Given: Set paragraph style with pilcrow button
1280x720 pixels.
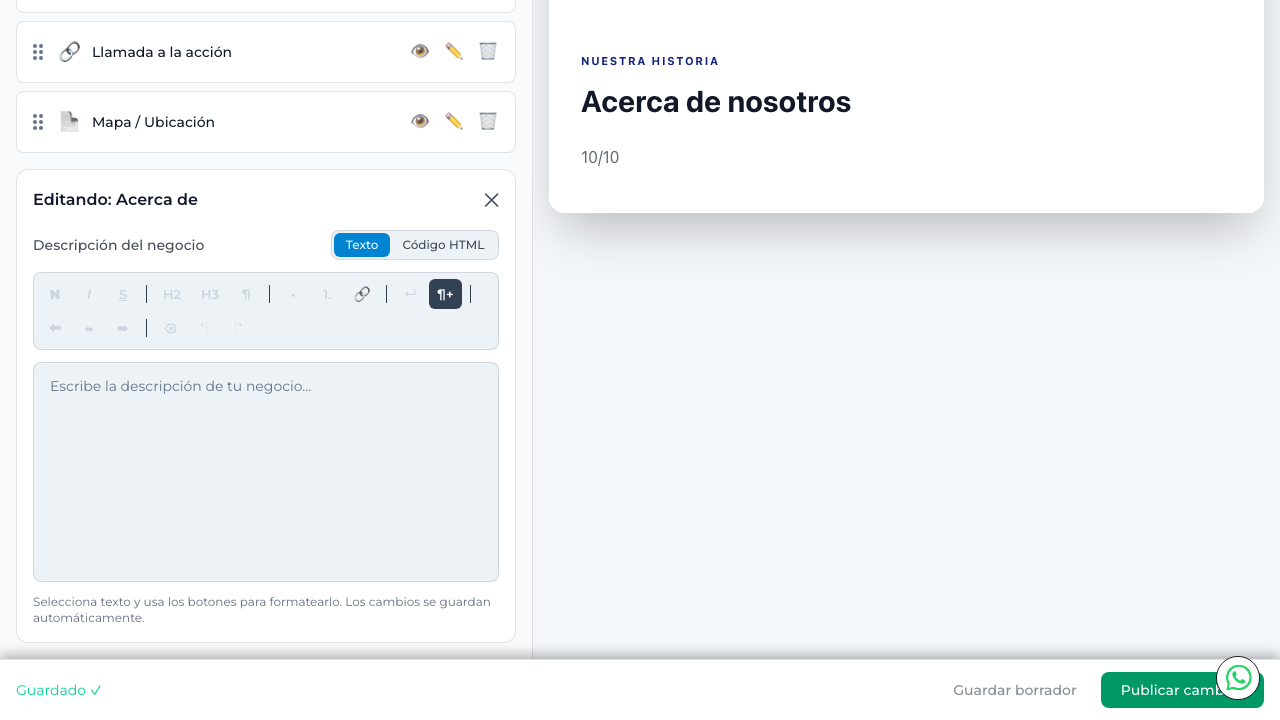Looking at the screenshot, I should [246, 294].
